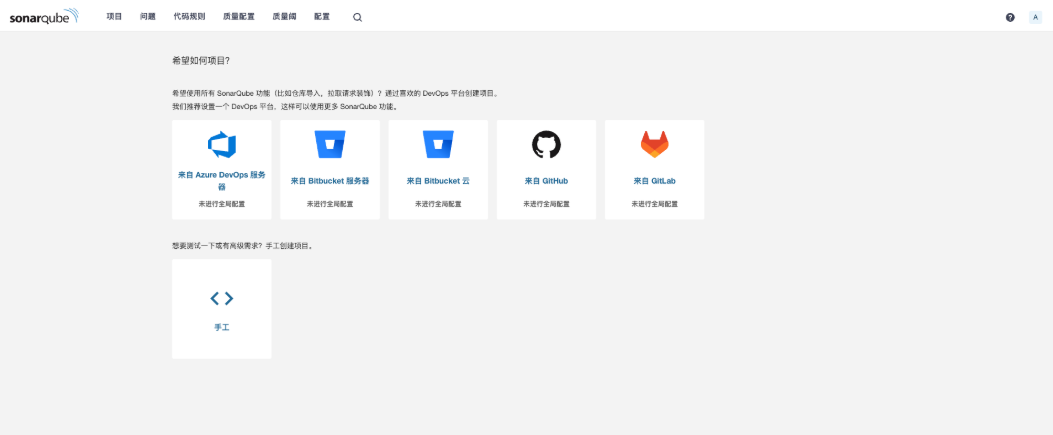Click 未进行全局配置 under Bitbucket 服务器
The width and height of the screenshot is (1053, 435).
point(330,203)
